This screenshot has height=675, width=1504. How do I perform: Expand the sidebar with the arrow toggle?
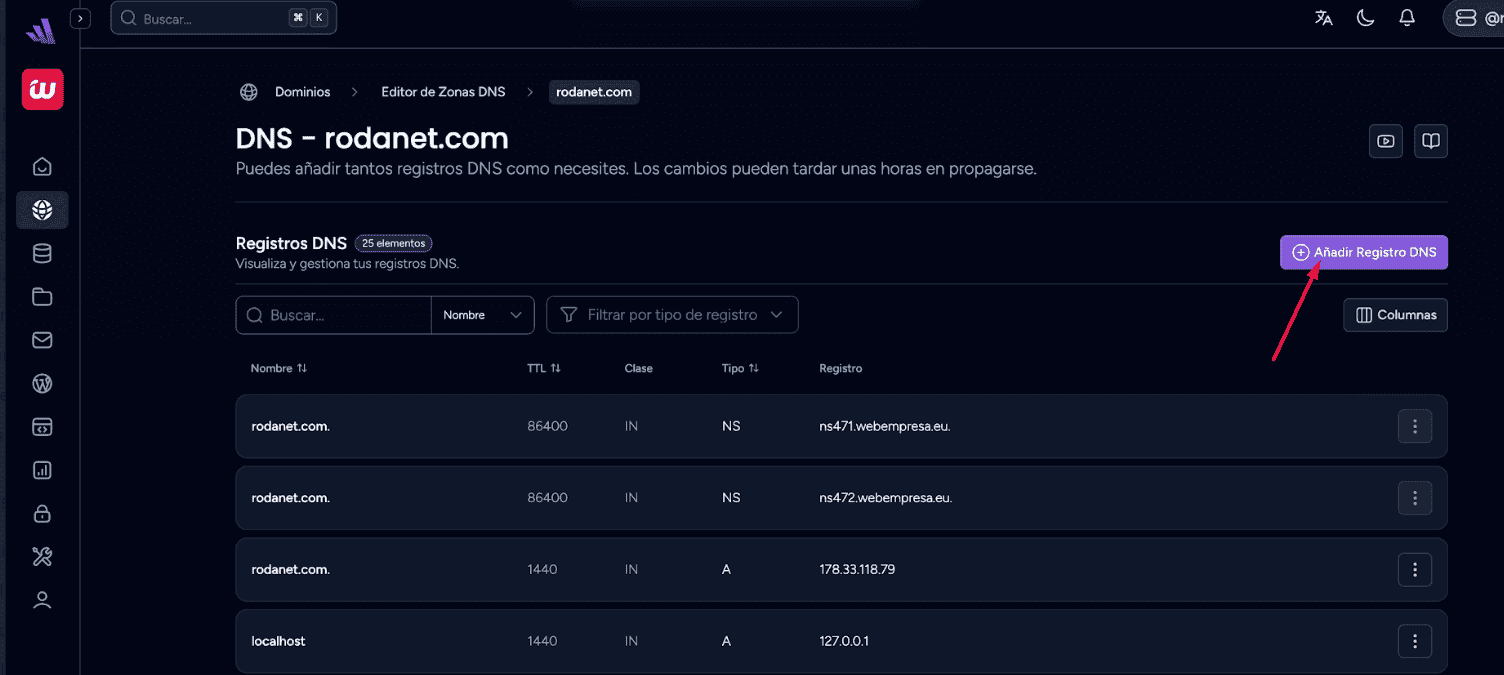pos(81,18)
